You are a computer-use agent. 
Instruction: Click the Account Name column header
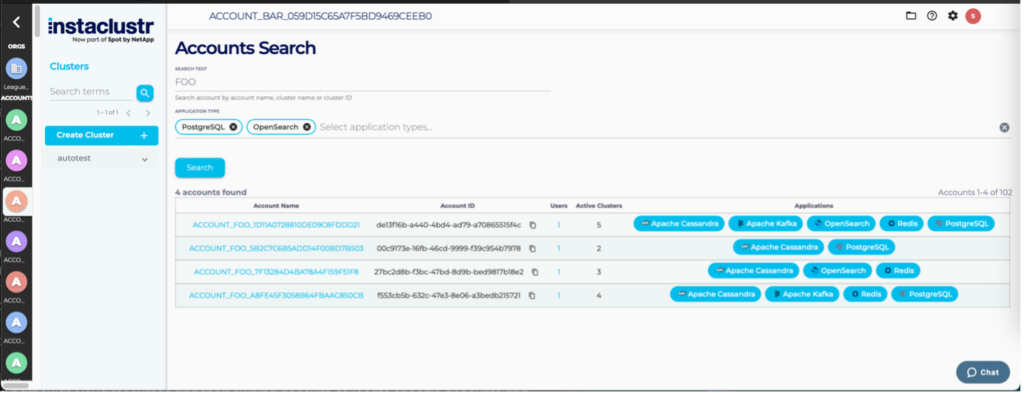click(x=276, y=206)
